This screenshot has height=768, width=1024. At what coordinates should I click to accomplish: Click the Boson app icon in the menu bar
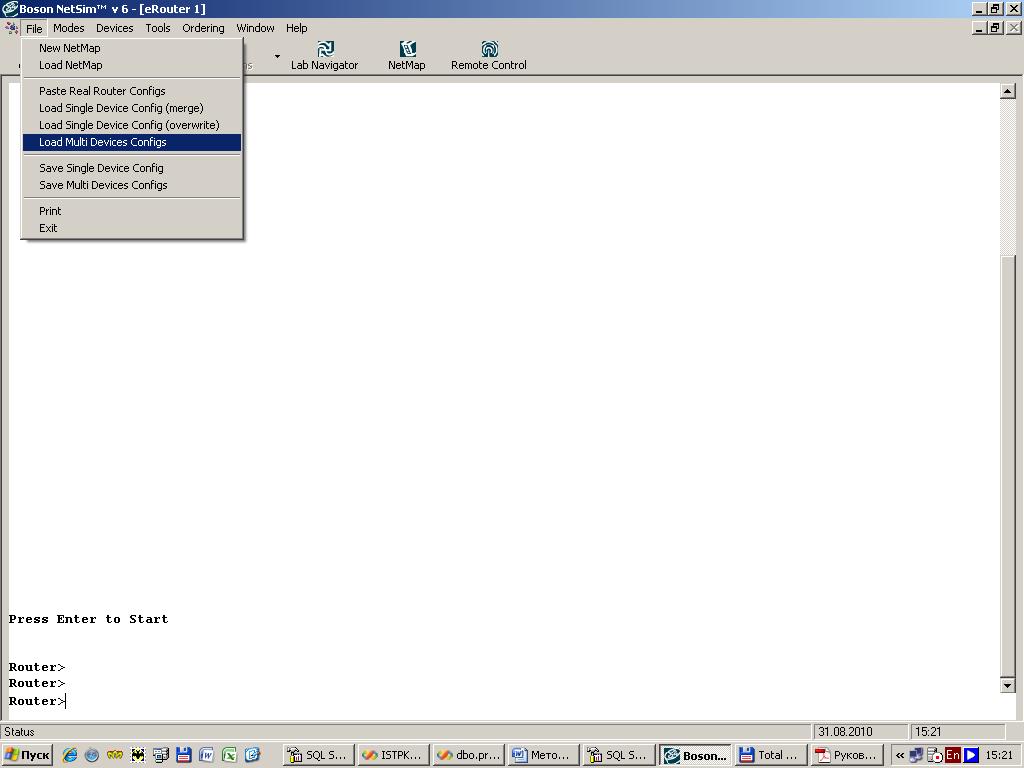(x=11, y=28)
